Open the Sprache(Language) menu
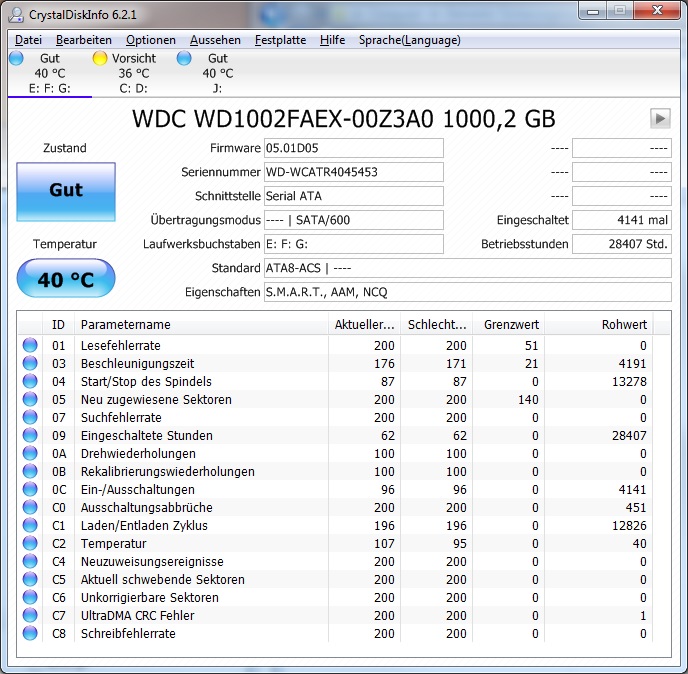 [409, 40]
